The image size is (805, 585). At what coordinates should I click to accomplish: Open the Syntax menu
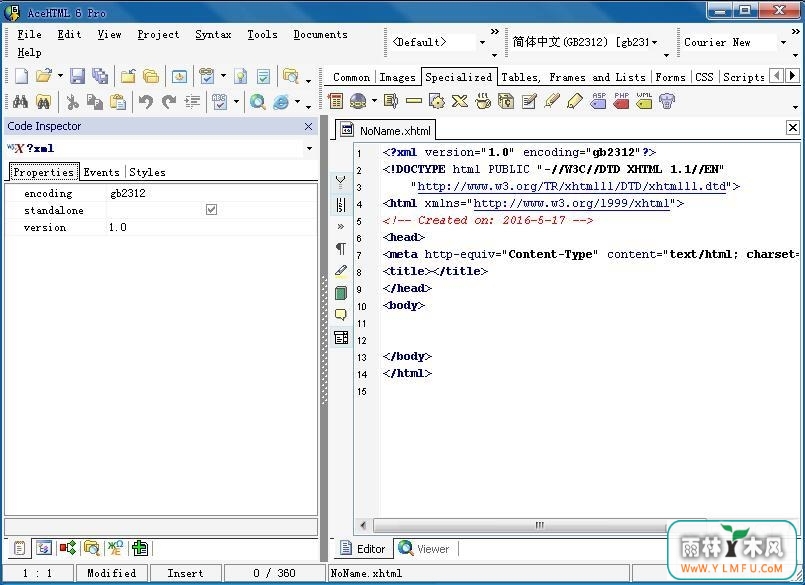213,34
